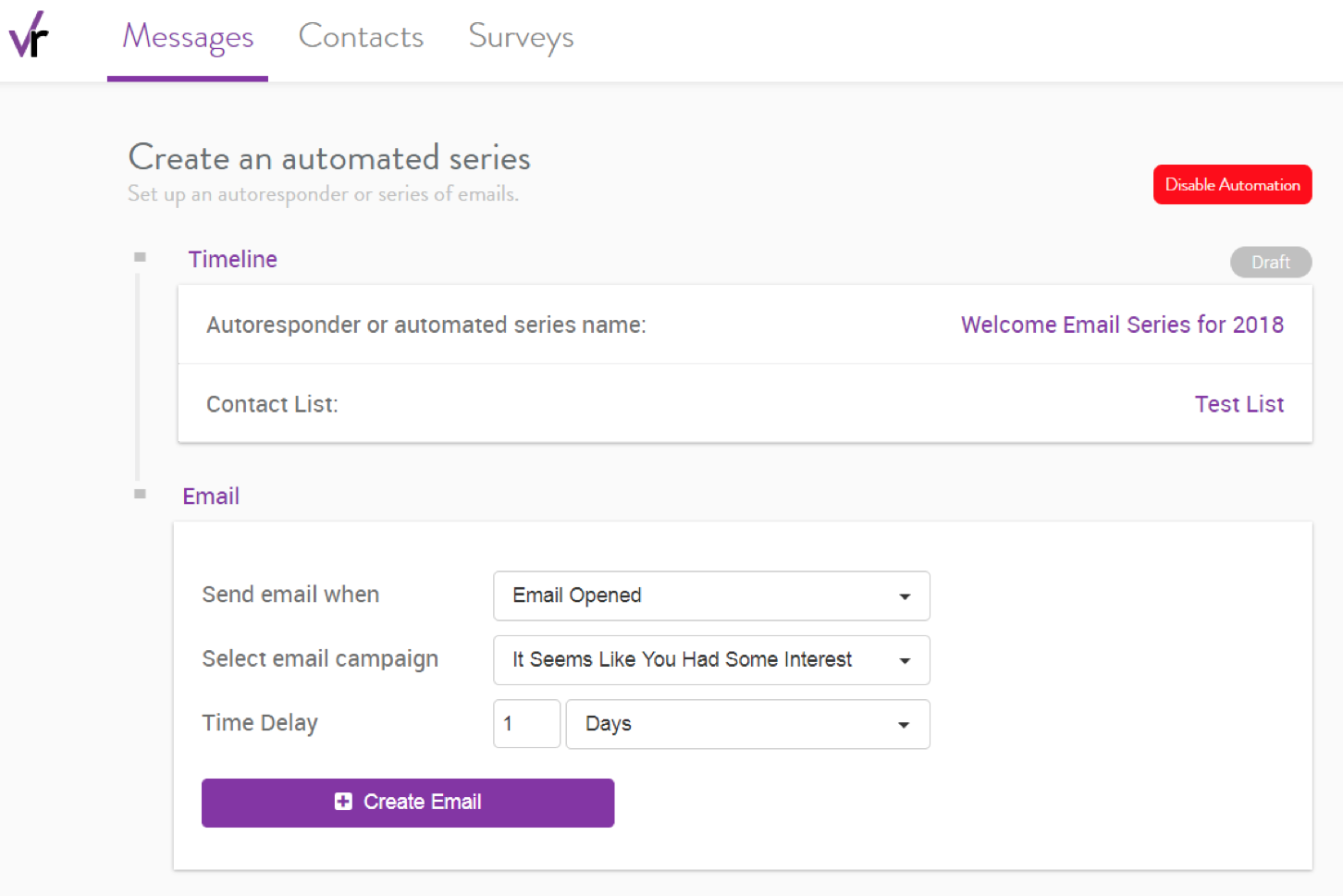Open the Select email campaign dropdown

click(x=711, y=660)
